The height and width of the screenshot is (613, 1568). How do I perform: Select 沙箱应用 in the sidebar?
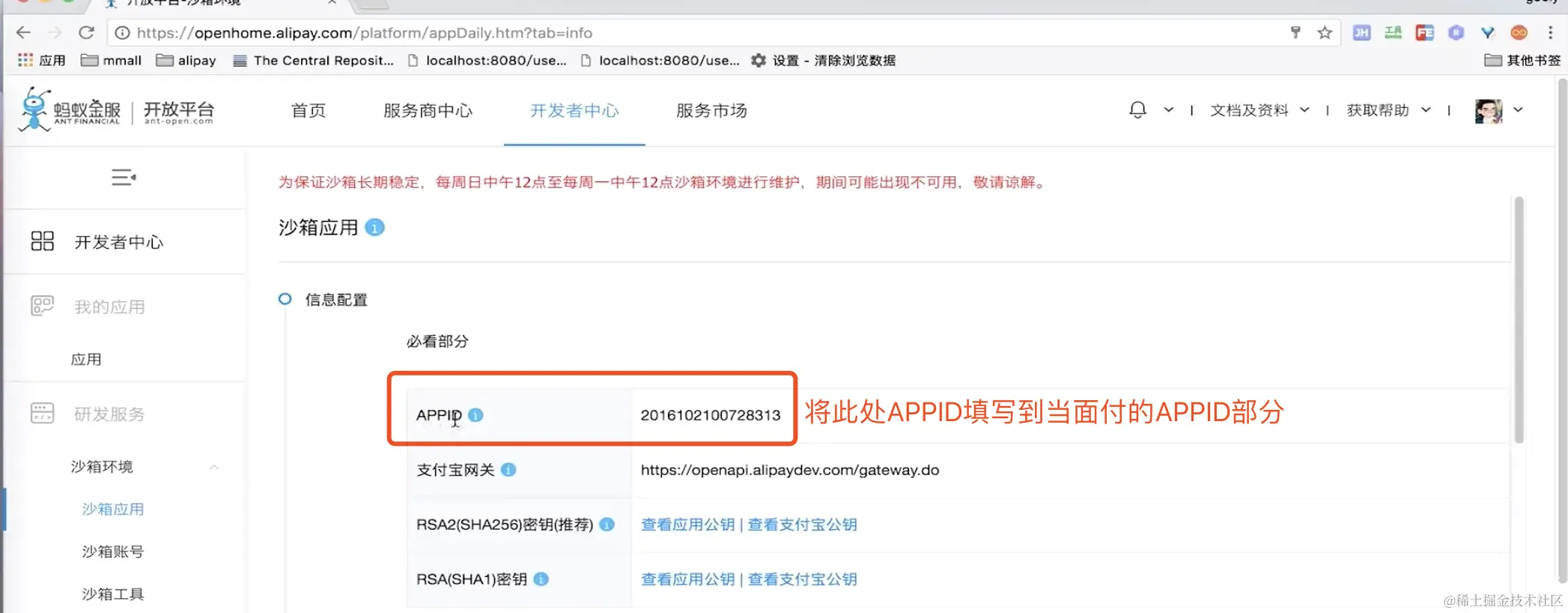[x=112, y=510]
